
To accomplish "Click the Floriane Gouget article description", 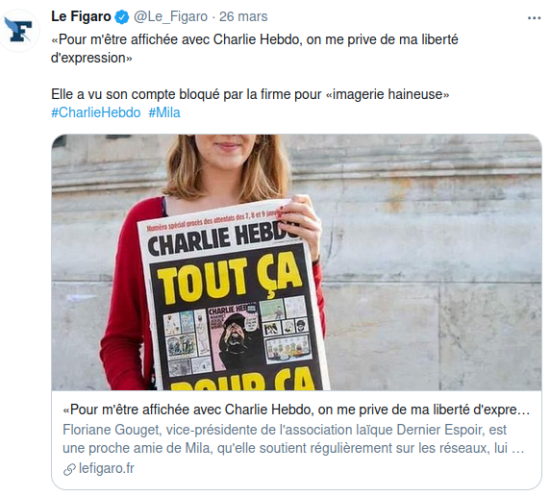I will tap(294, 439).
